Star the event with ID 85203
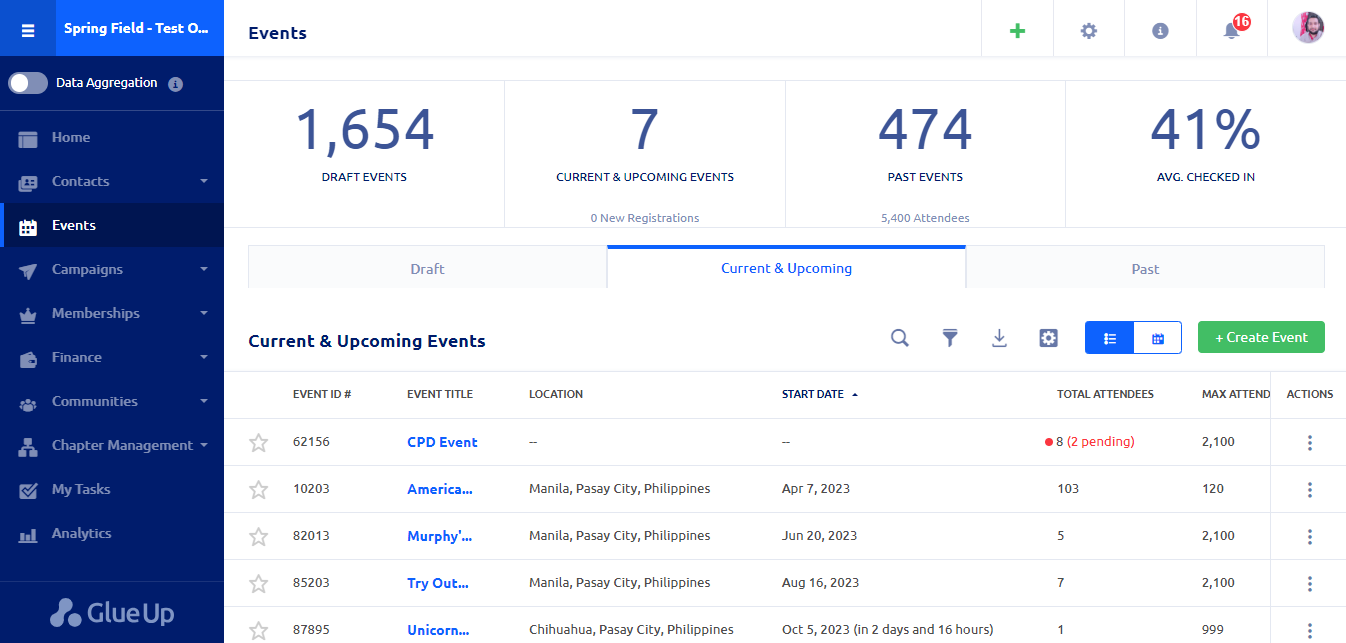This screenshot has width=1346, height=643. coord(259,583)
